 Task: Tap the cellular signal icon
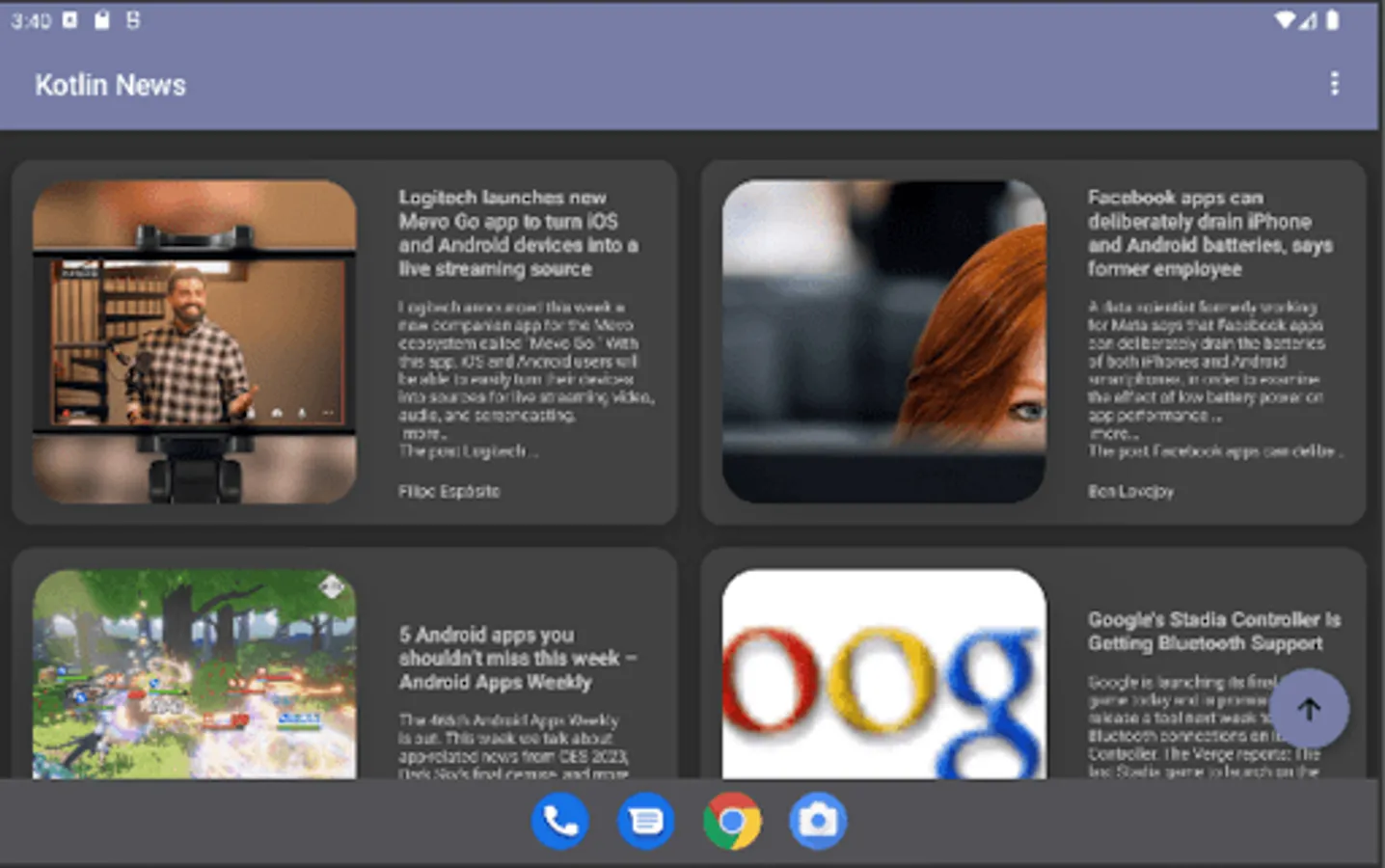[1308, 20]
